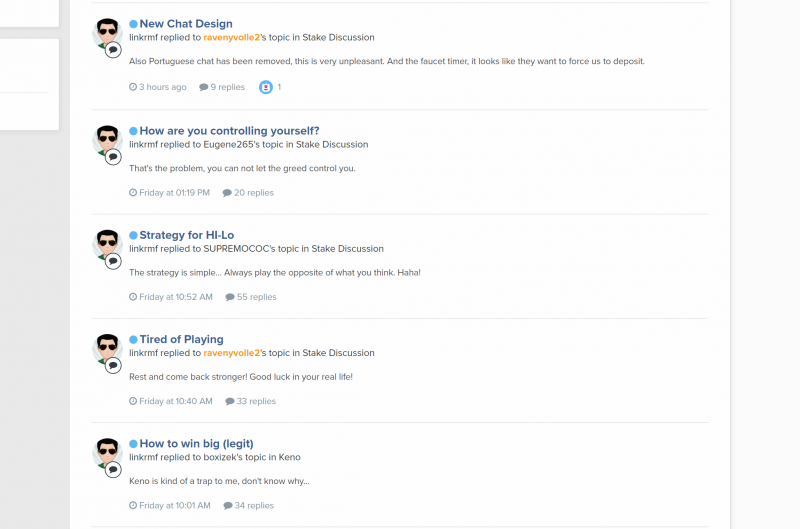Click text The strategy is simple... Haha!
Viewport: 800px width, 529px height.
click(275, 272)
